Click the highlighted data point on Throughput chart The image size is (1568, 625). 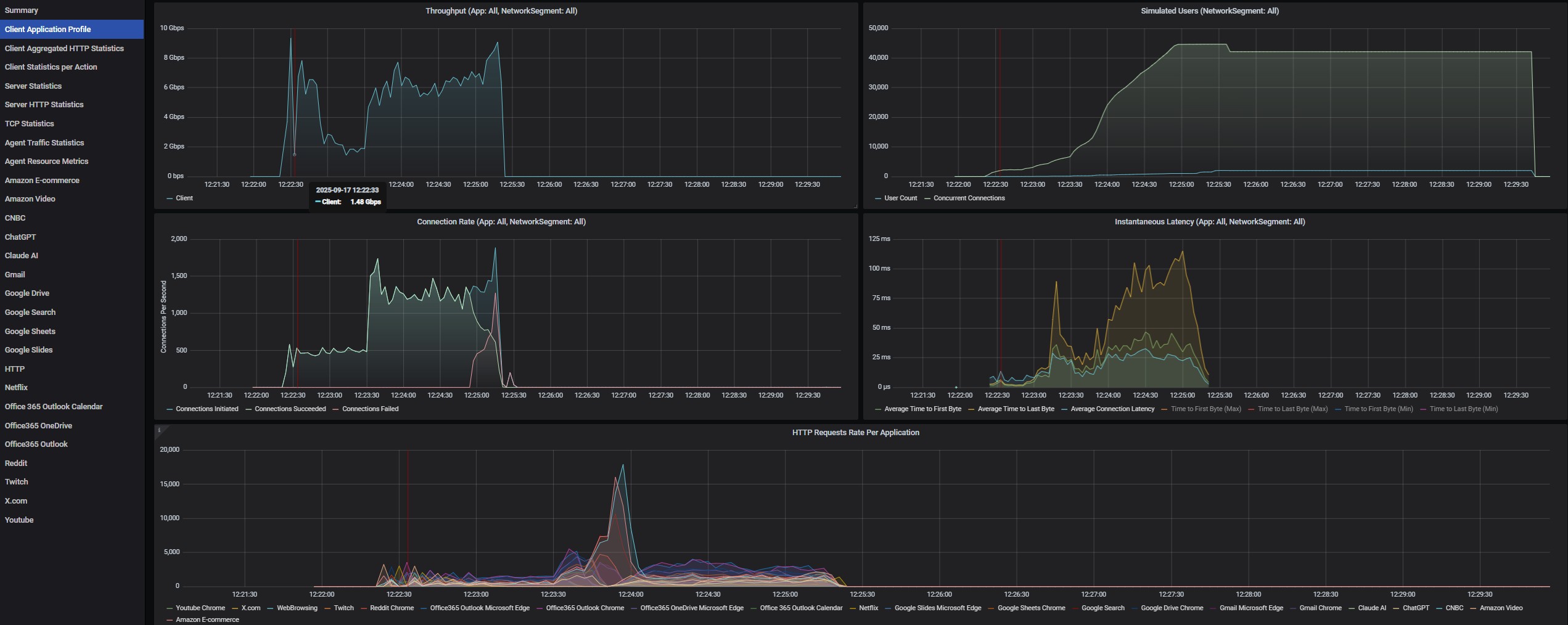click(x=294, y=154)
